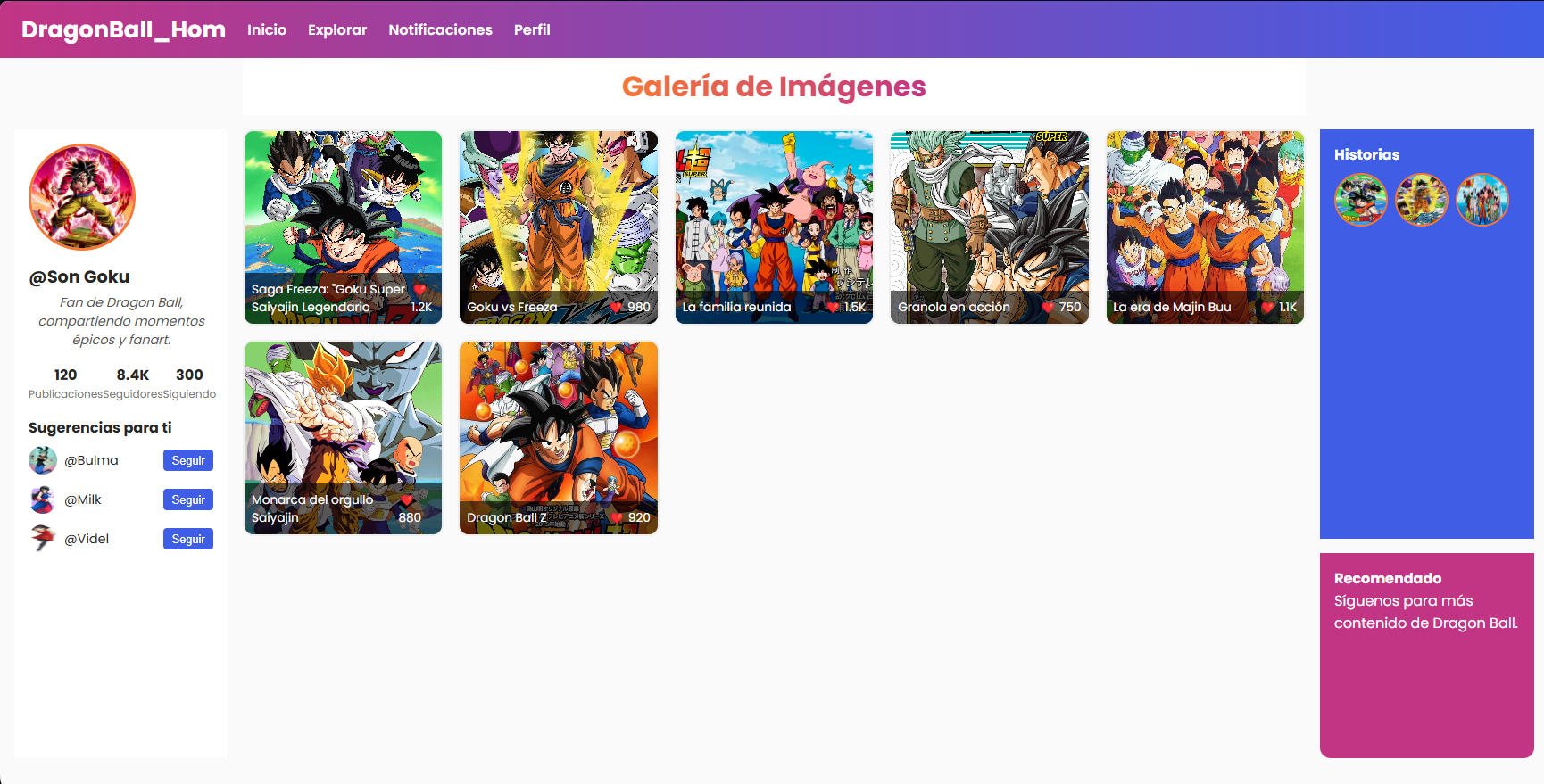Open Notificaciones in the navbar
Viewport: 1544px width, 784px height.
(x=440, y=29)
